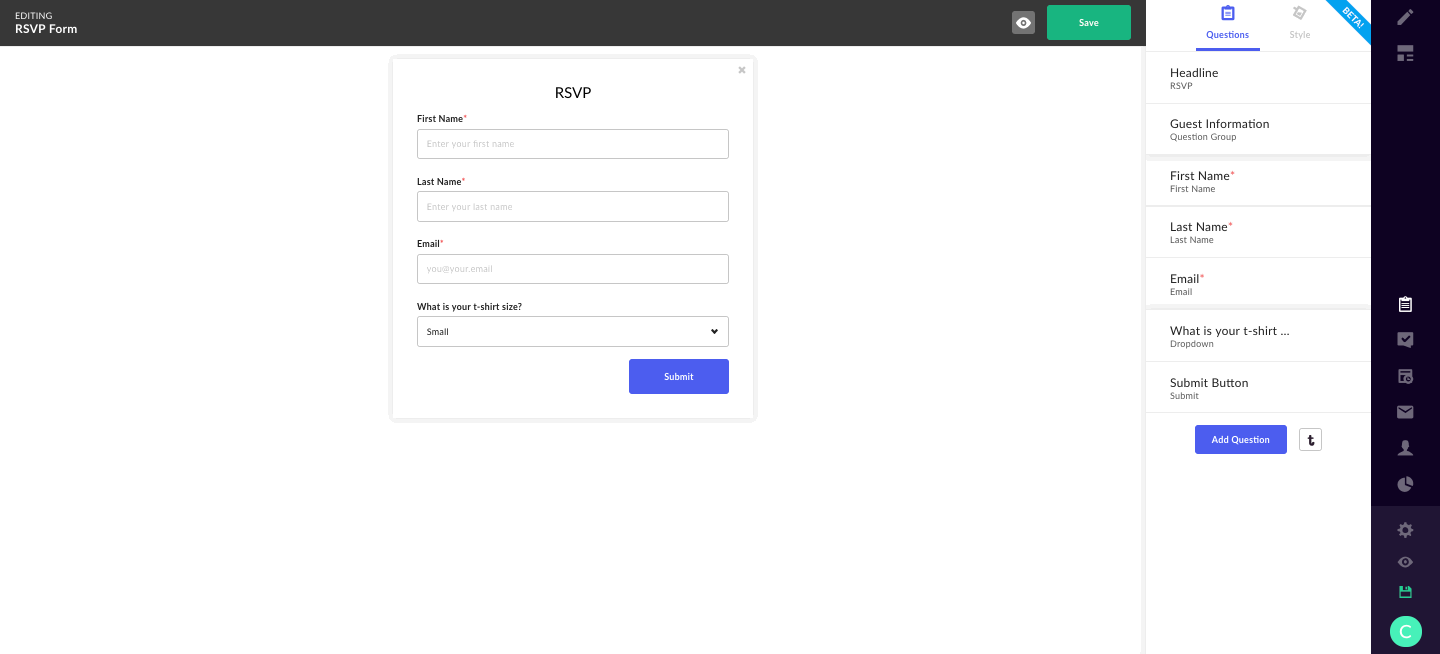
Task: Open the calendar clock icon in sidebar
Action: [1405, 376]
